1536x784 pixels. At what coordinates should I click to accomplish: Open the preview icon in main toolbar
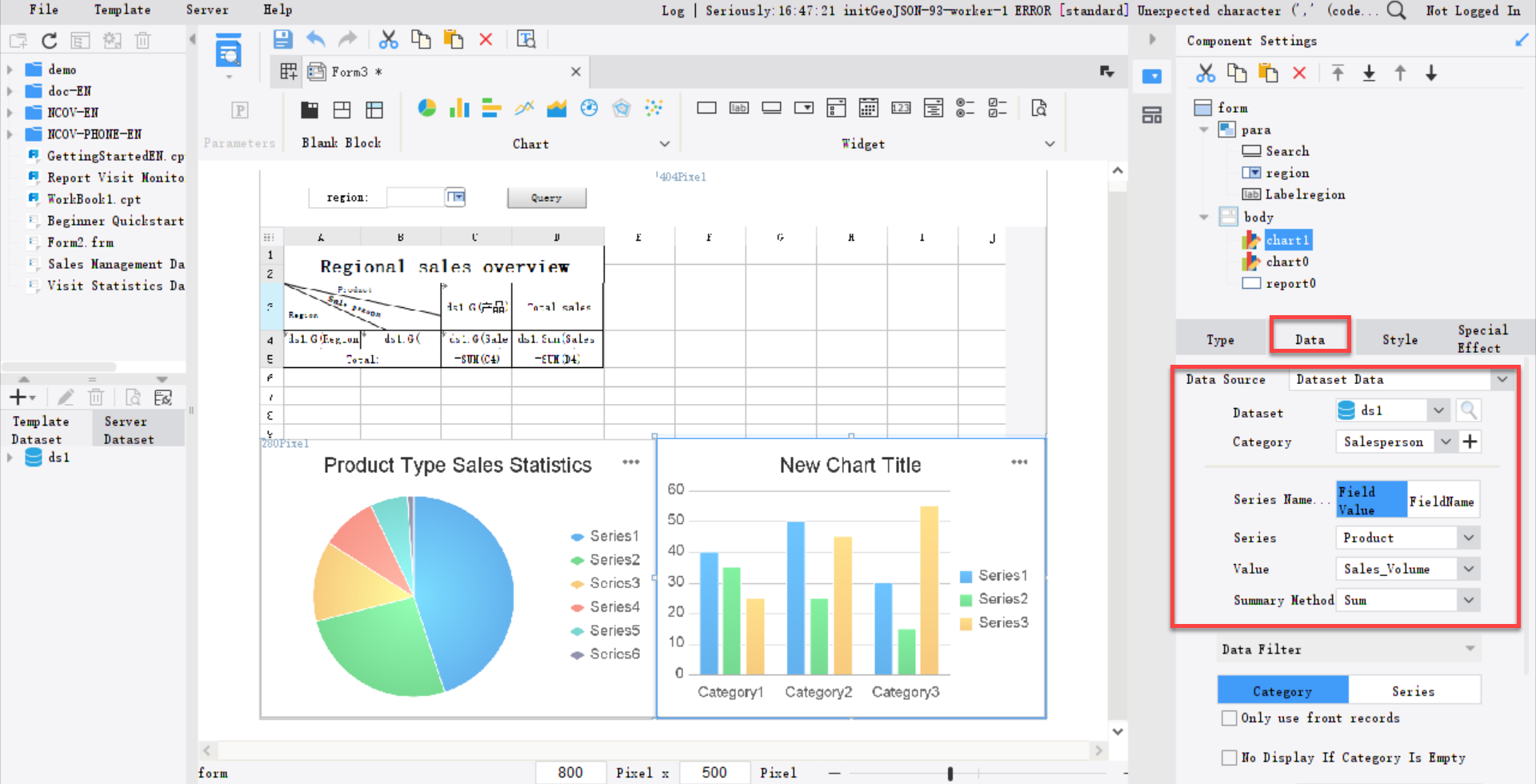526,39
